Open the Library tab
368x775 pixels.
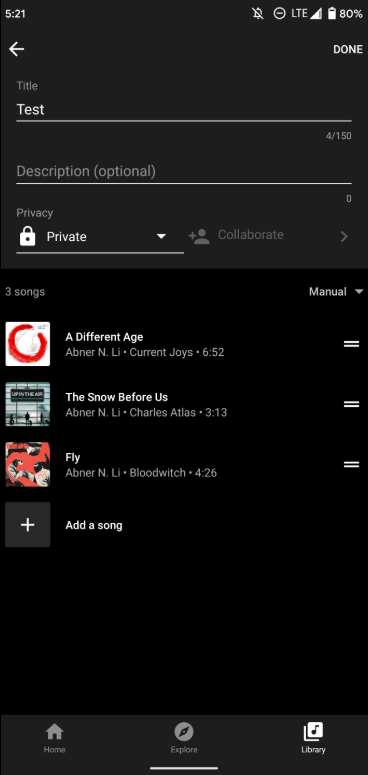(x=314, y=738)
